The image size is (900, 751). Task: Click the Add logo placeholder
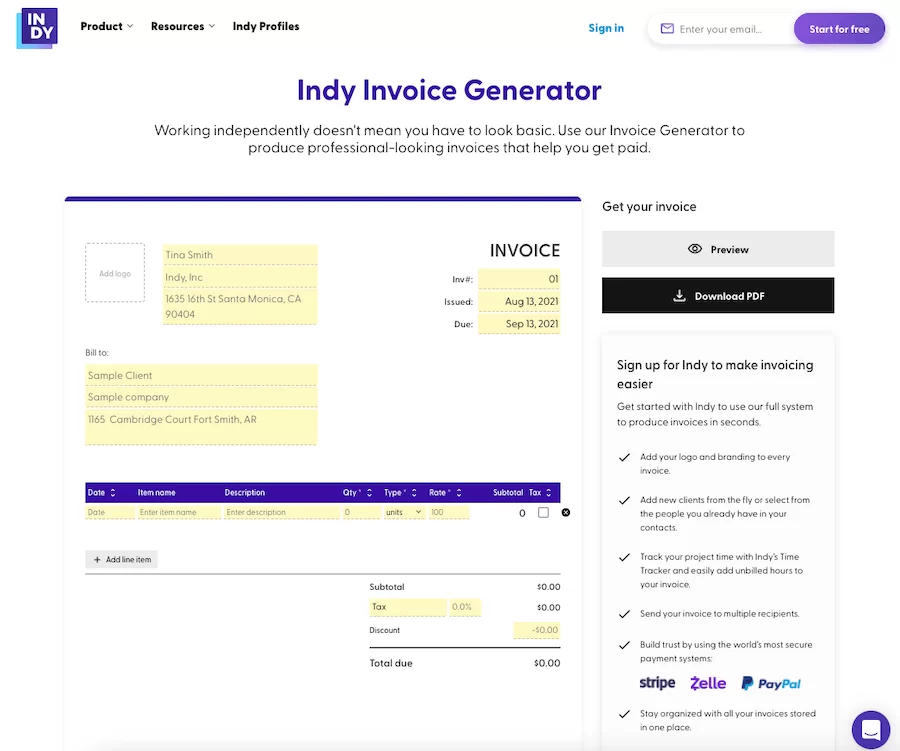(115, 273)
